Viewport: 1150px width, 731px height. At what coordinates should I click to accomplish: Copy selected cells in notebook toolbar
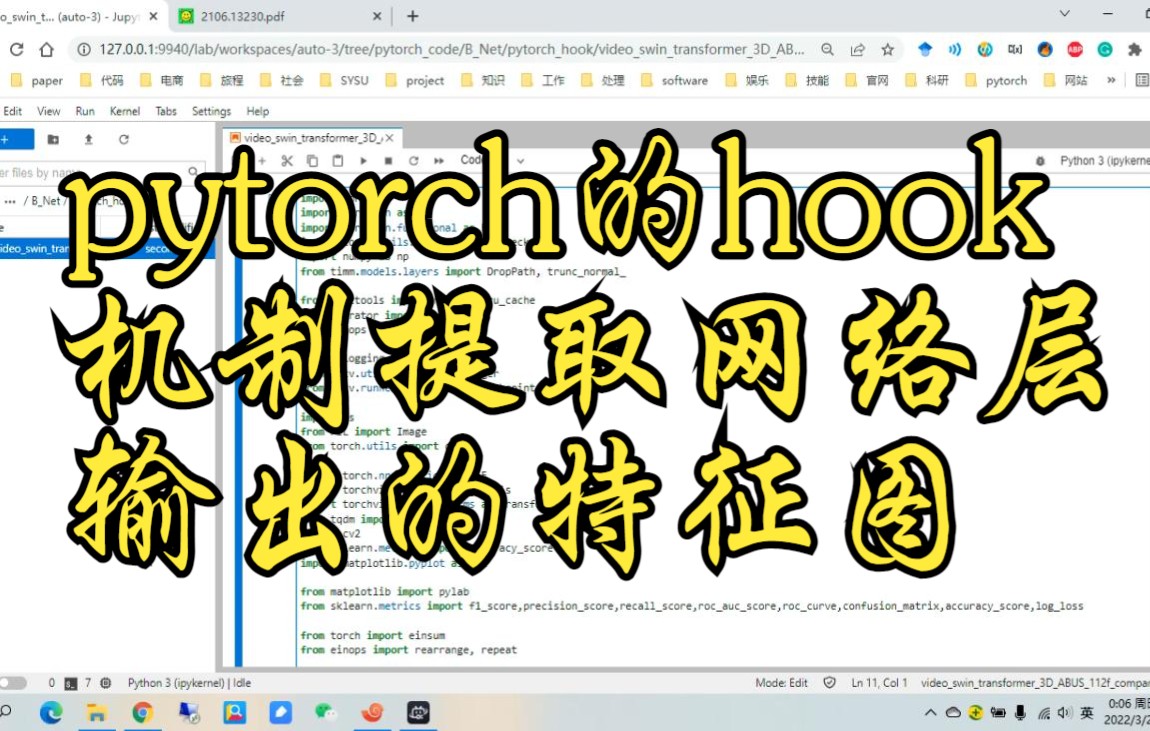pos(312,161)
